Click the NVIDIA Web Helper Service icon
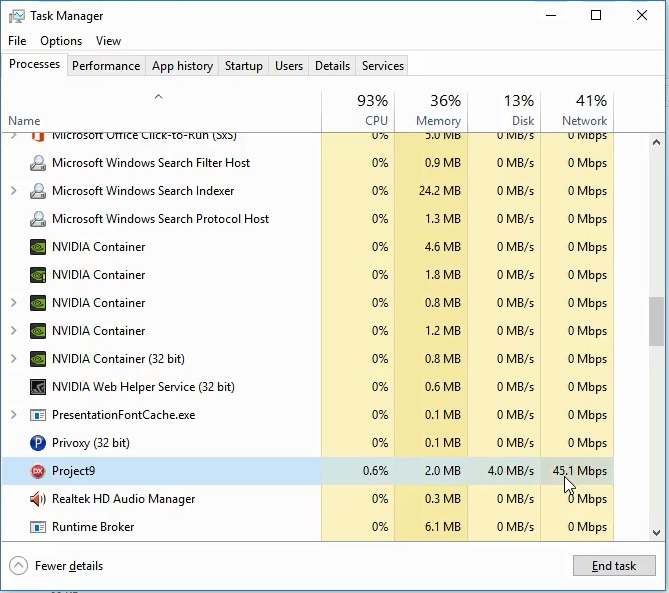669x593 pixels. click(x=38, y=387)
